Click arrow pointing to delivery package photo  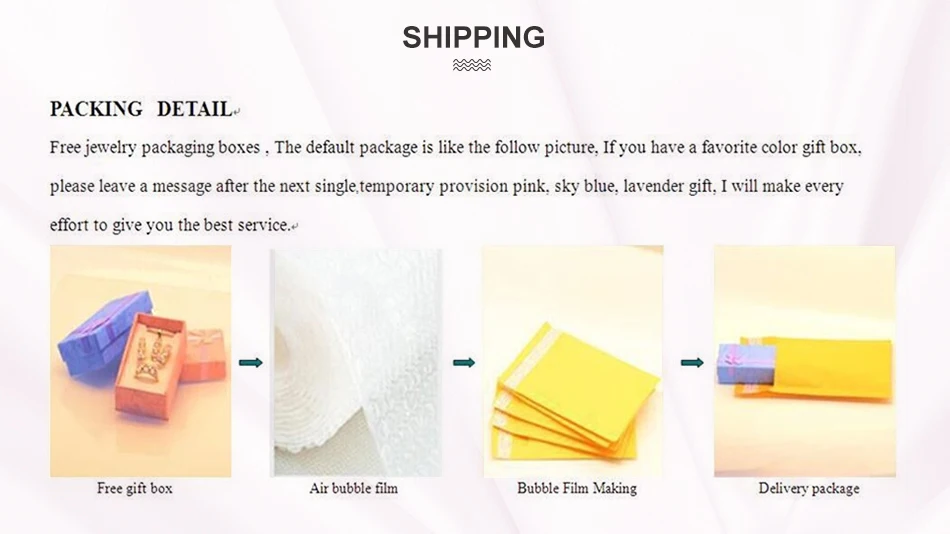tap(693, 362)
